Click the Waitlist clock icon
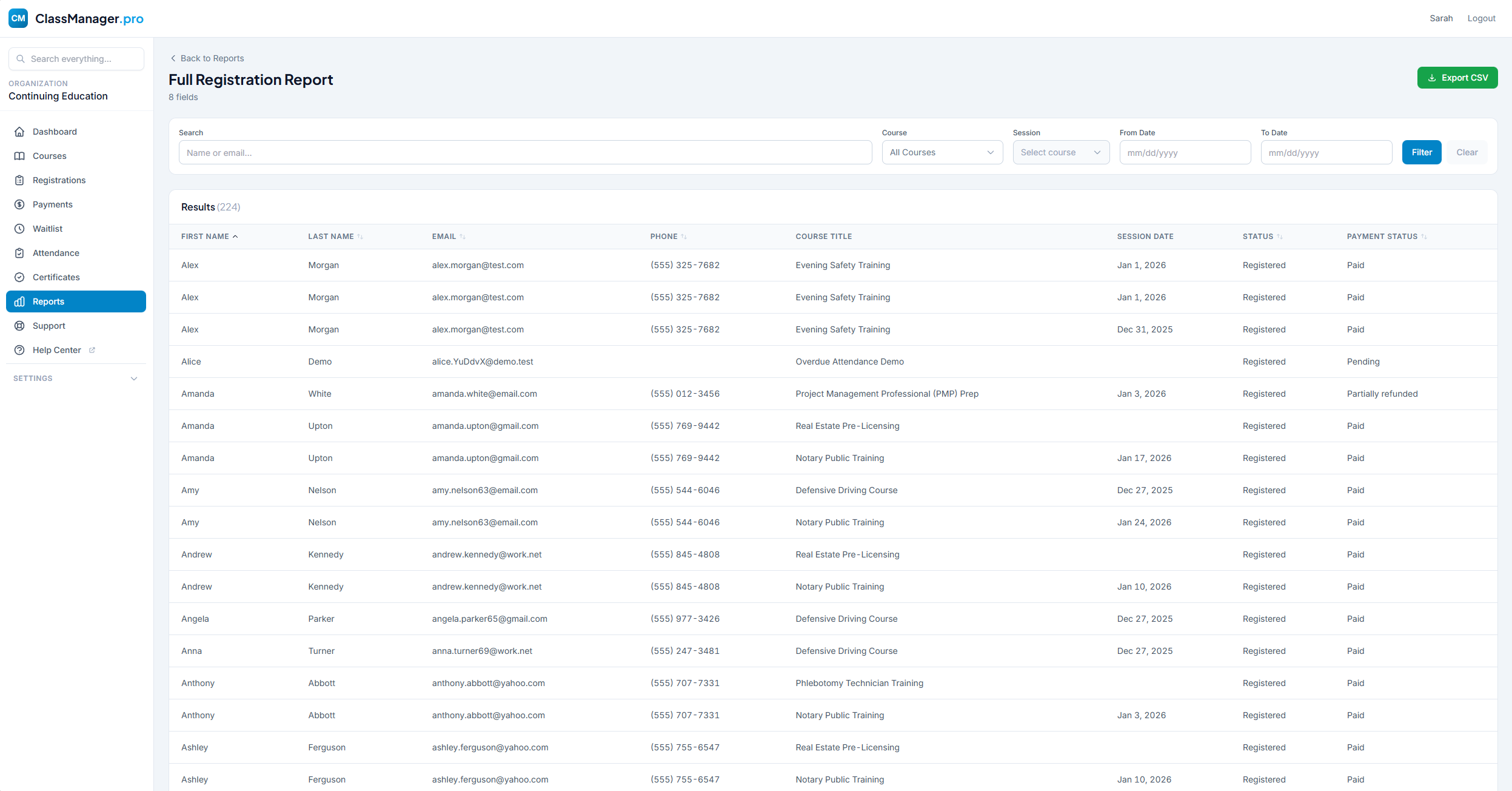Image resolution: width=1512 pixels, height=791 pixels. click(x=19, y=229)
